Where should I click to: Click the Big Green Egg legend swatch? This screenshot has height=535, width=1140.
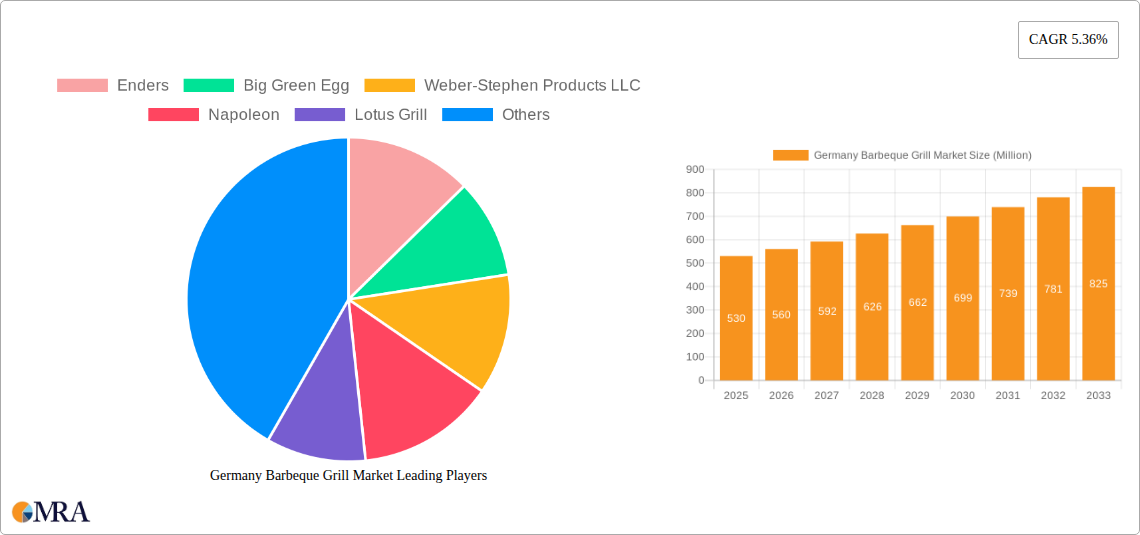pyautogui.click(x=209, y=86)
